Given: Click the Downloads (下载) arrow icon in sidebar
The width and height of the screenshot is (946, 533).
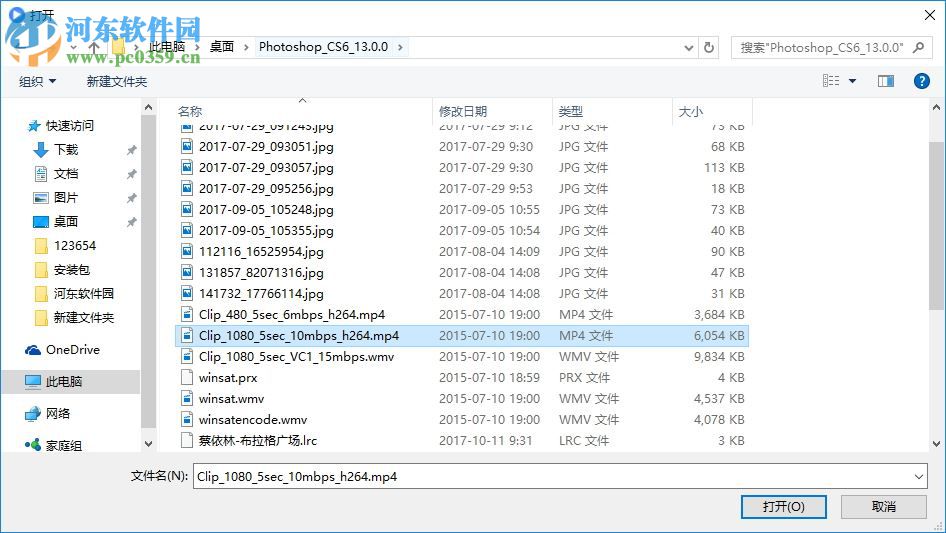Looking at the screenshot, I should 40,150.
